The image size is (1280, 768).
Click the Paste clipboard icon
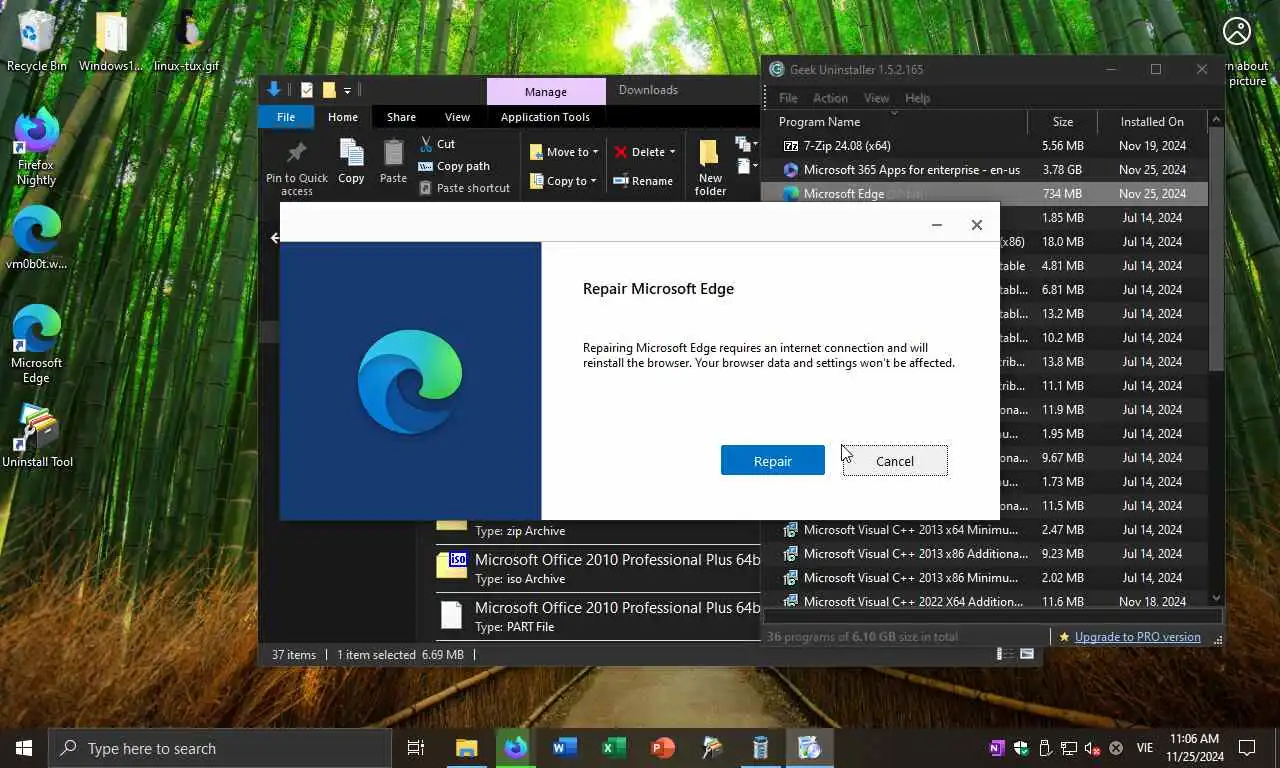tap(393, 161)
